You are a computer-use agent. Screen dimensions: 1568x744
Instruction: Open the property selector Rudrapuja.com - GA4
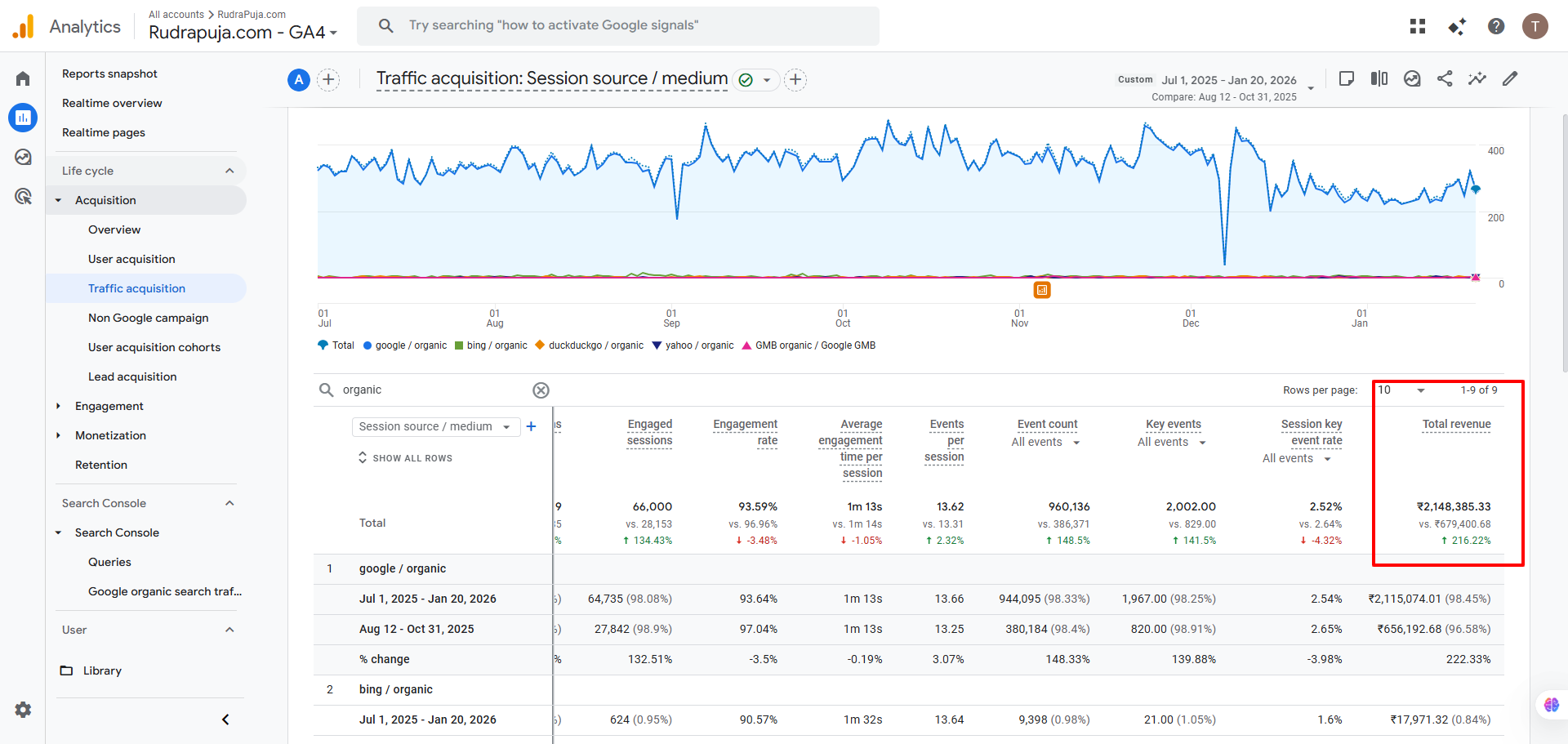(x=243, y=33)
